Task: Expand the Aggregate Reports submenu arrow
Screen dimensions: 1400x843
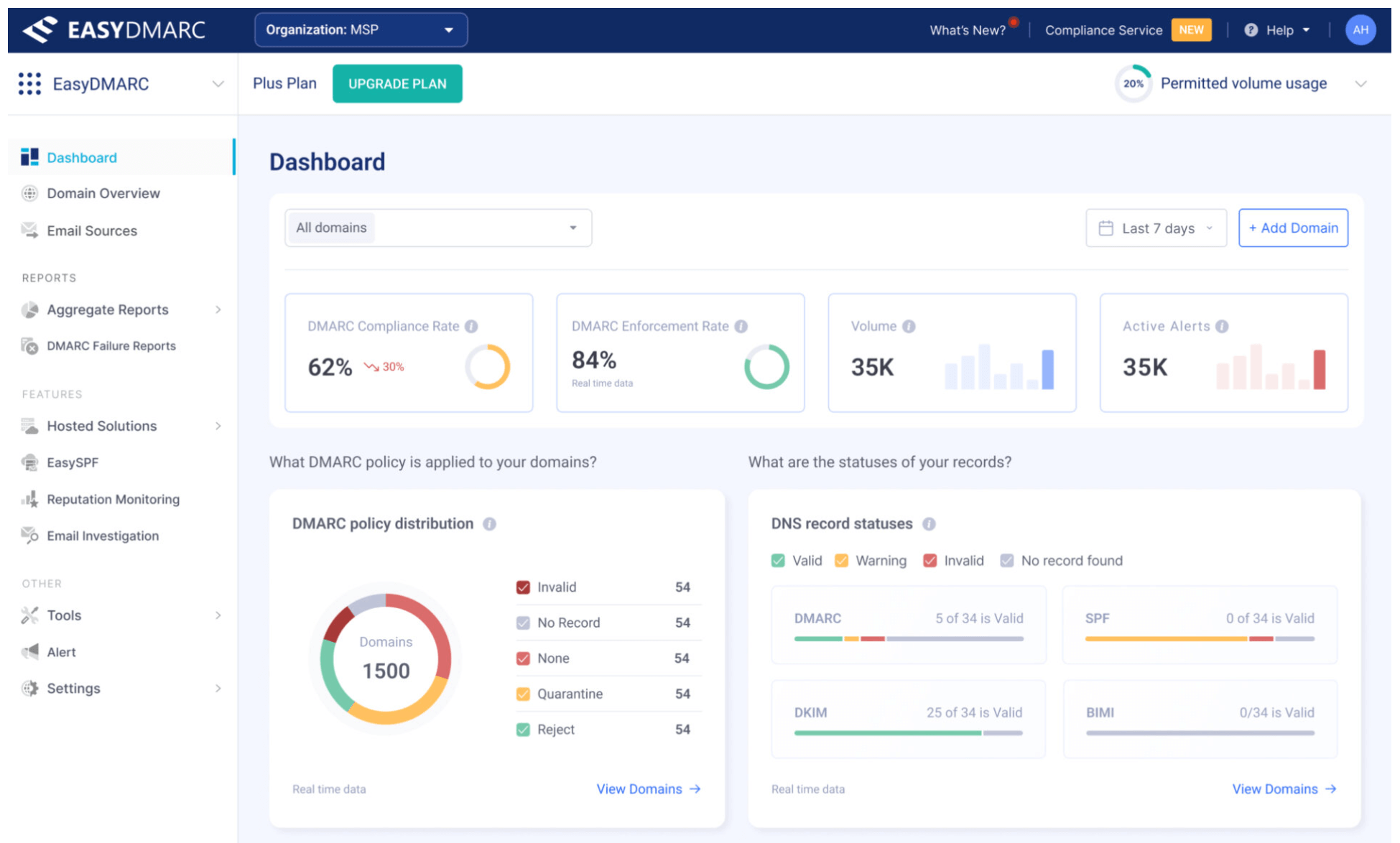Action: [x=218, y=309]
